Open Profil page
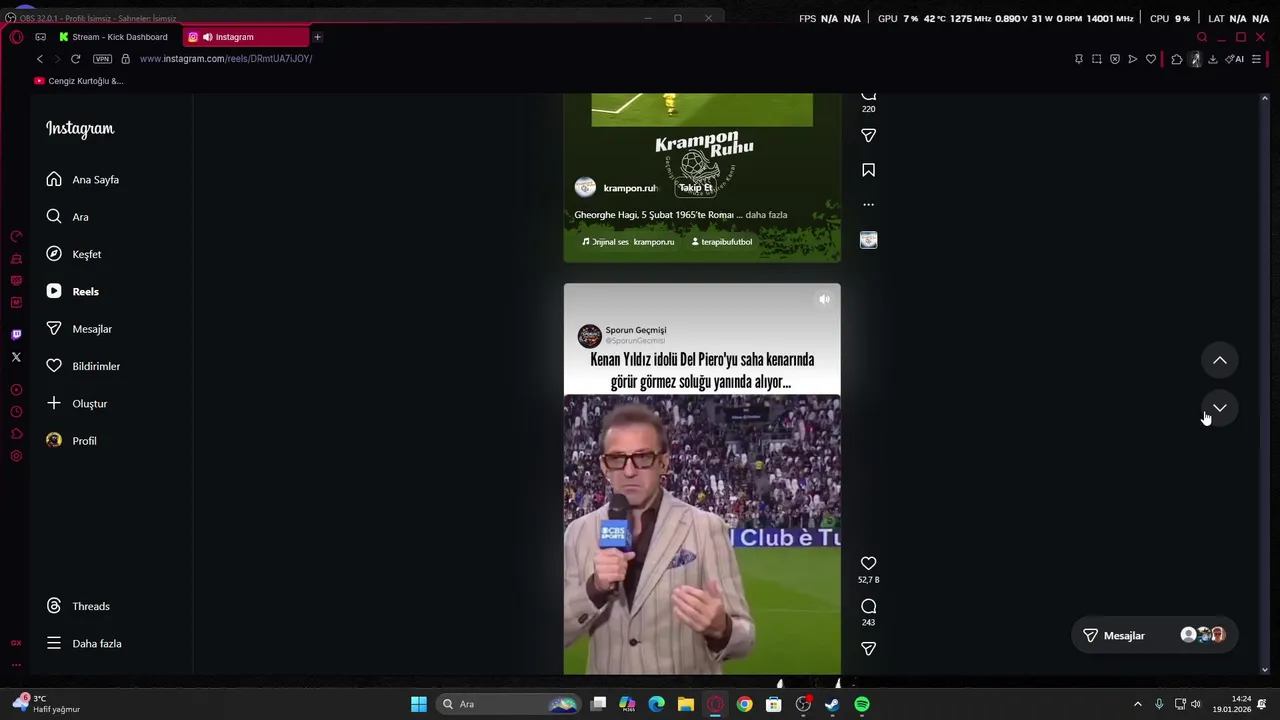This screenshot has height=720, width=1280. [x=70, y=441]
